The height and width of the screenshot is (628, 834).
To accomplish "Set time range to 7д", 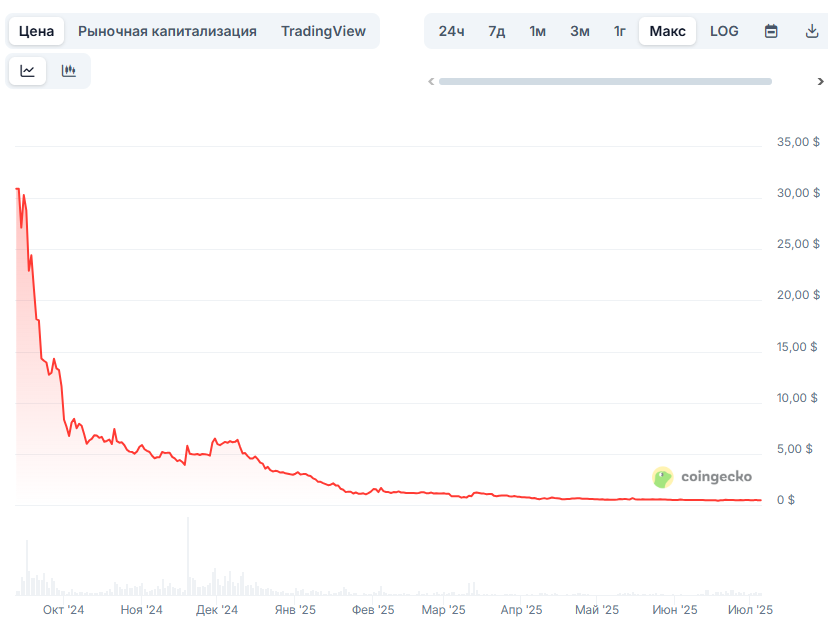I will click(497, 31).
